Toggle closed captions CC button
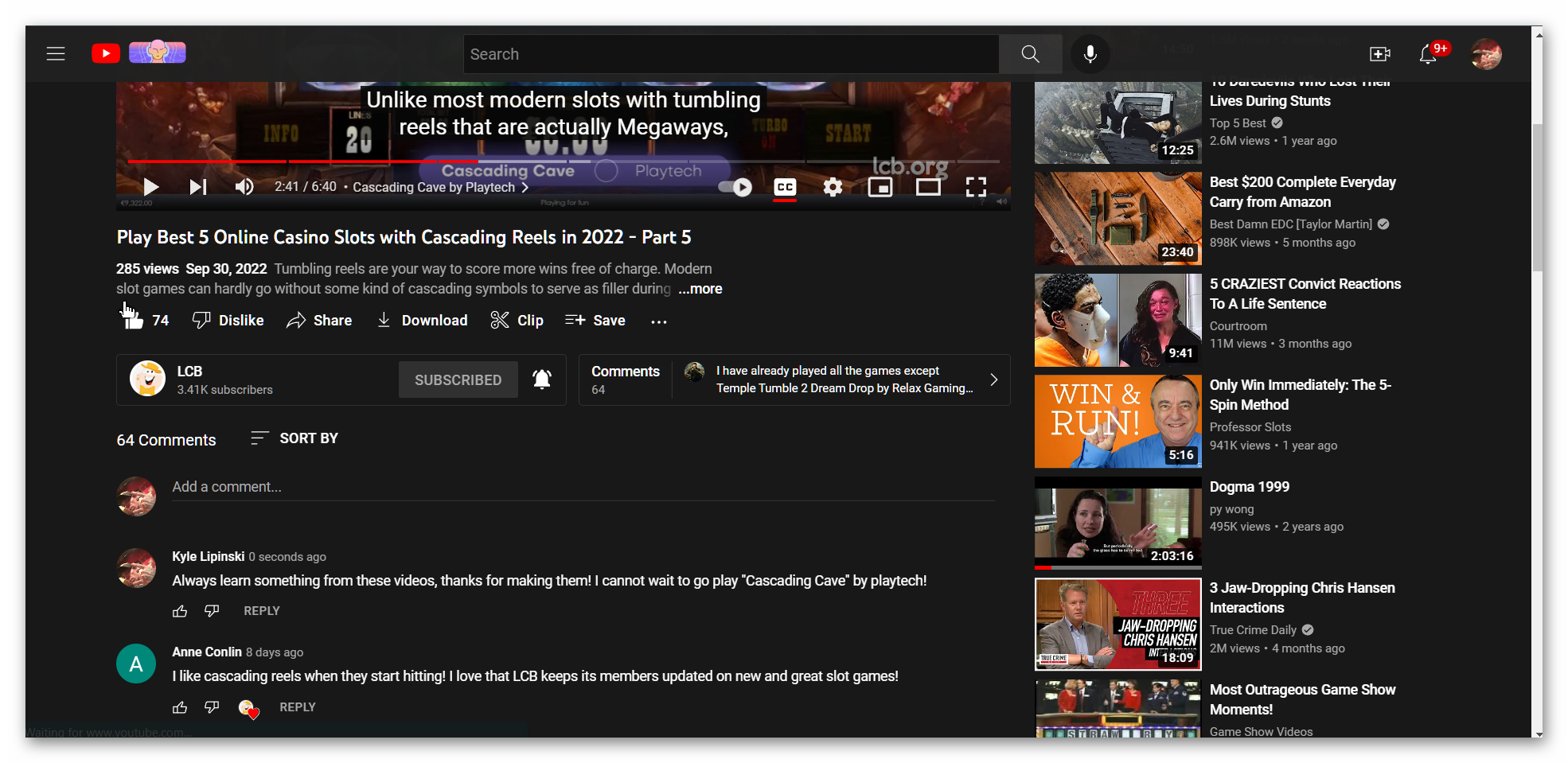Image resolution: width=1568 pixels, height=763 pixels. pos(785,187)
